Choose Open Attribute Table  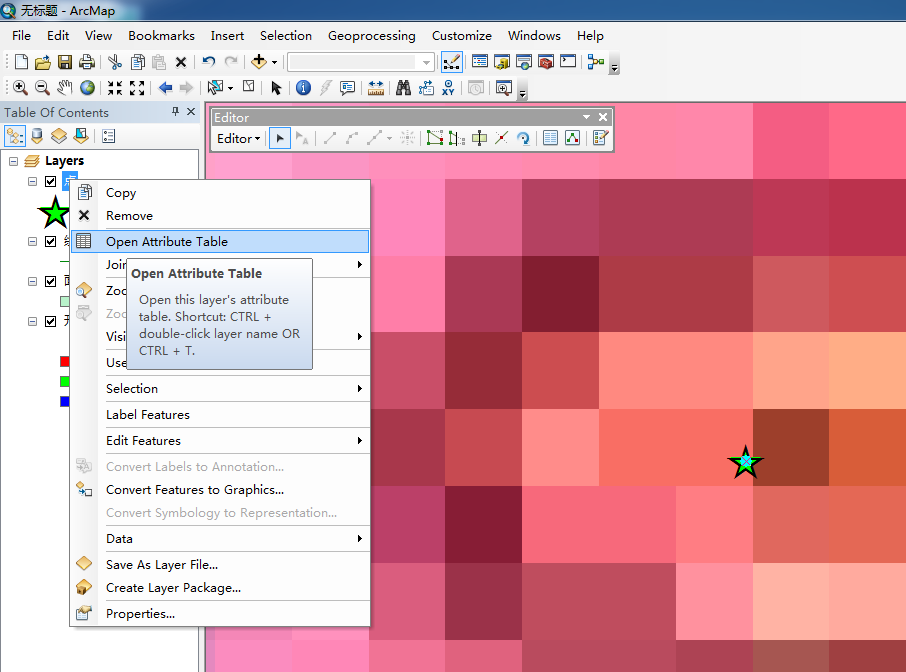[x=220, y=242]
